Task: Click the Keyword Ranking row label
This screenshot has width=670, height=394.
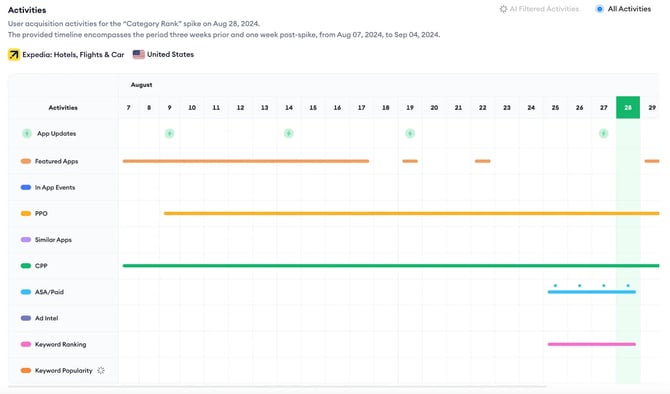Action: click(60, 344)
